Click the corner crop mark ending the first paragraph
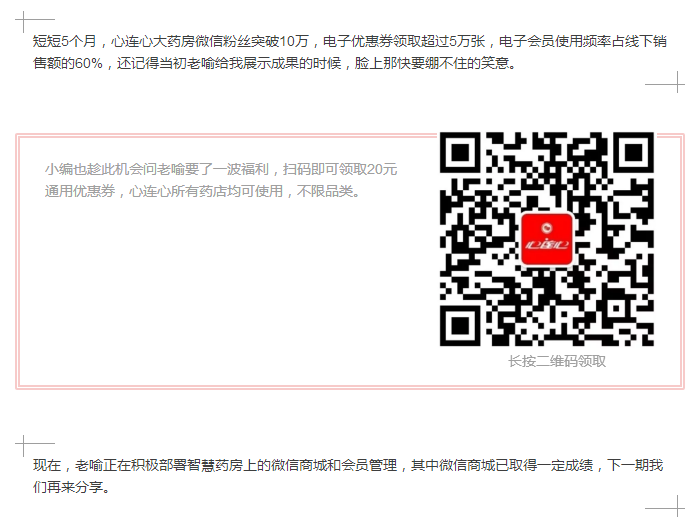 click(x=665, y=82)
